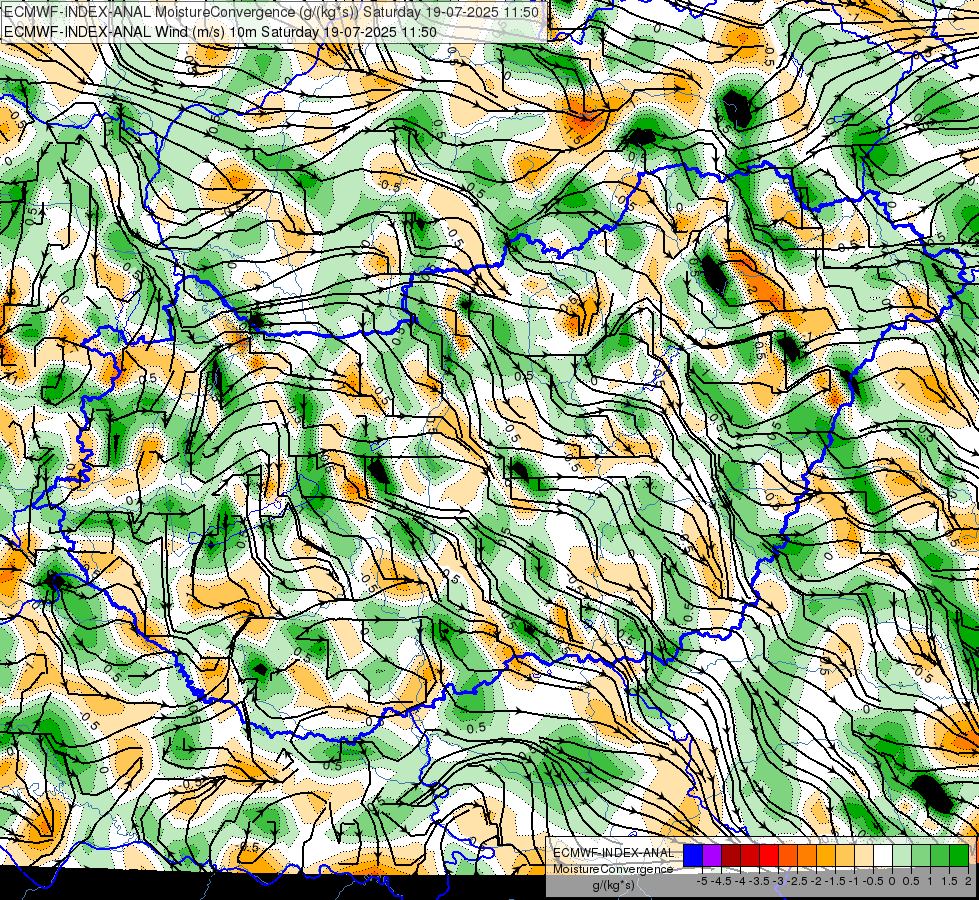Click the peach swatch between -1 and -0.5

coord(864,855)
